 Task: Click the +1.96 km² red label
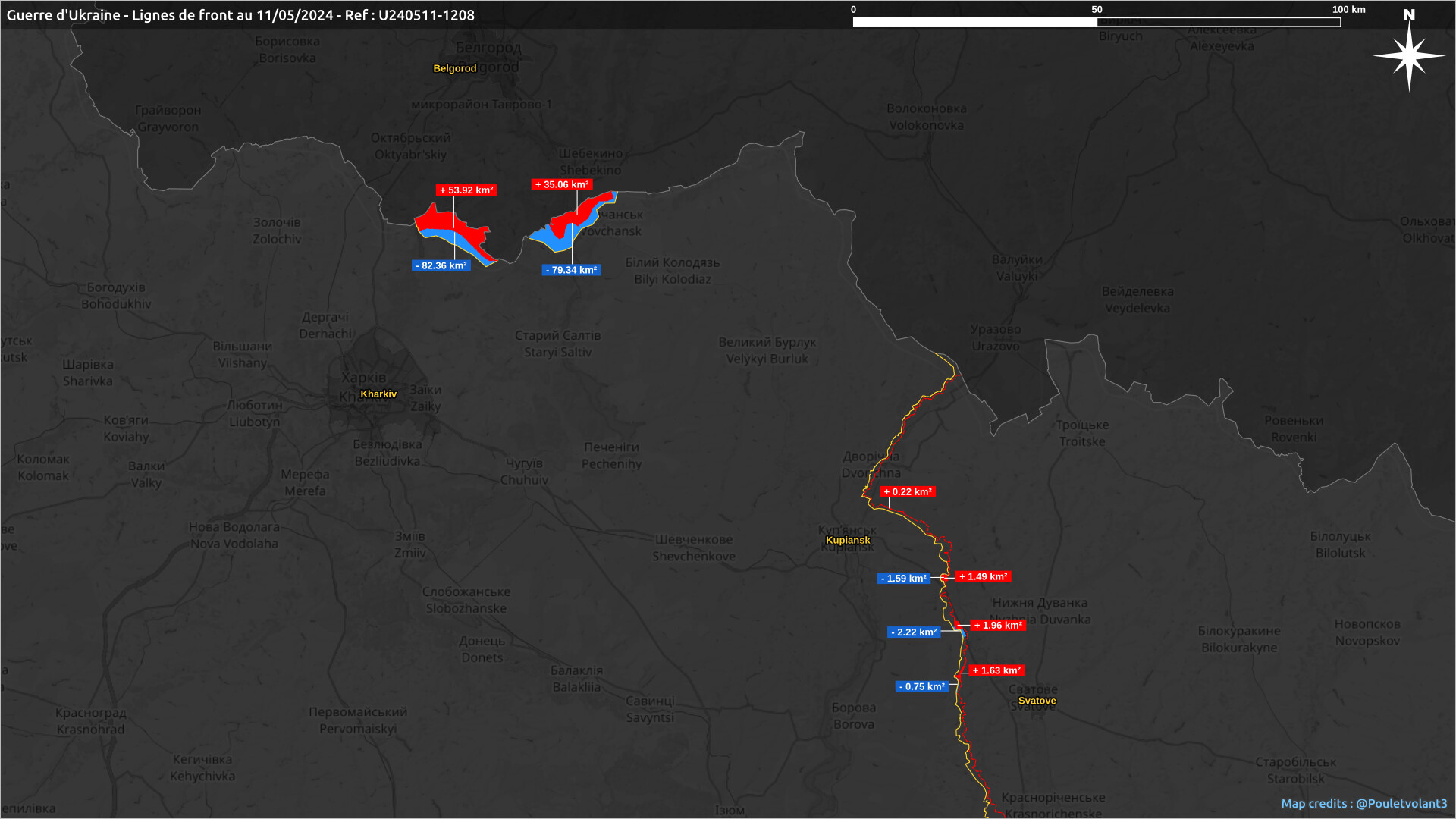[x=998, y=626]
